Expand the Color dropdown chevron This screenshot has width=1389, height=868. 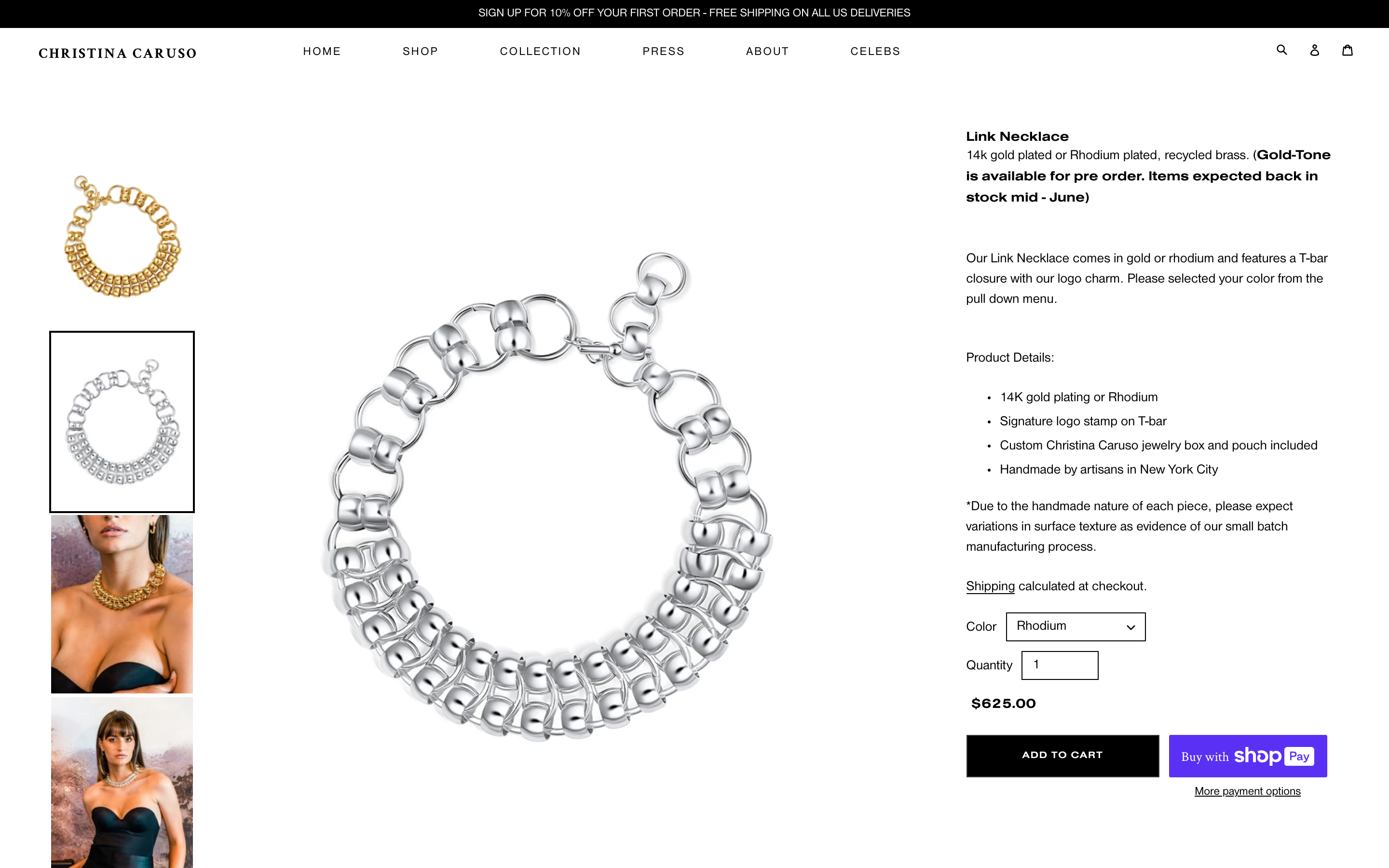[x=1130, y=627]
